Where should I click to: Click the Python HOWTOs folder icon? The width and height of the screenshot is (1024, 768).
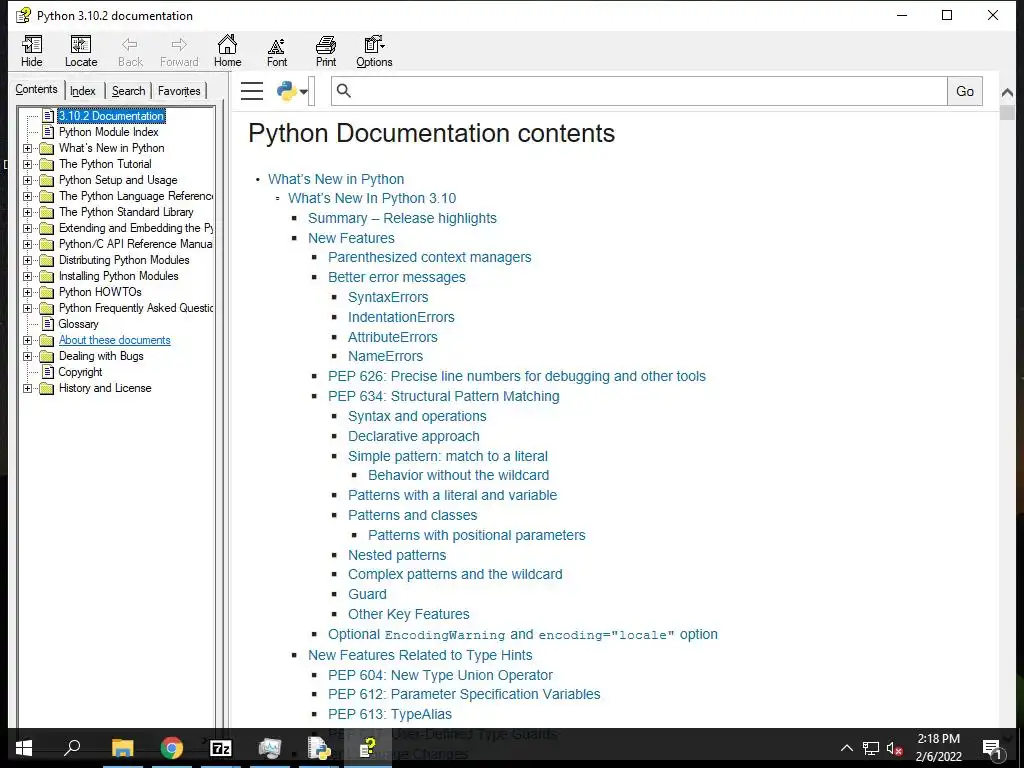(46, 292)
